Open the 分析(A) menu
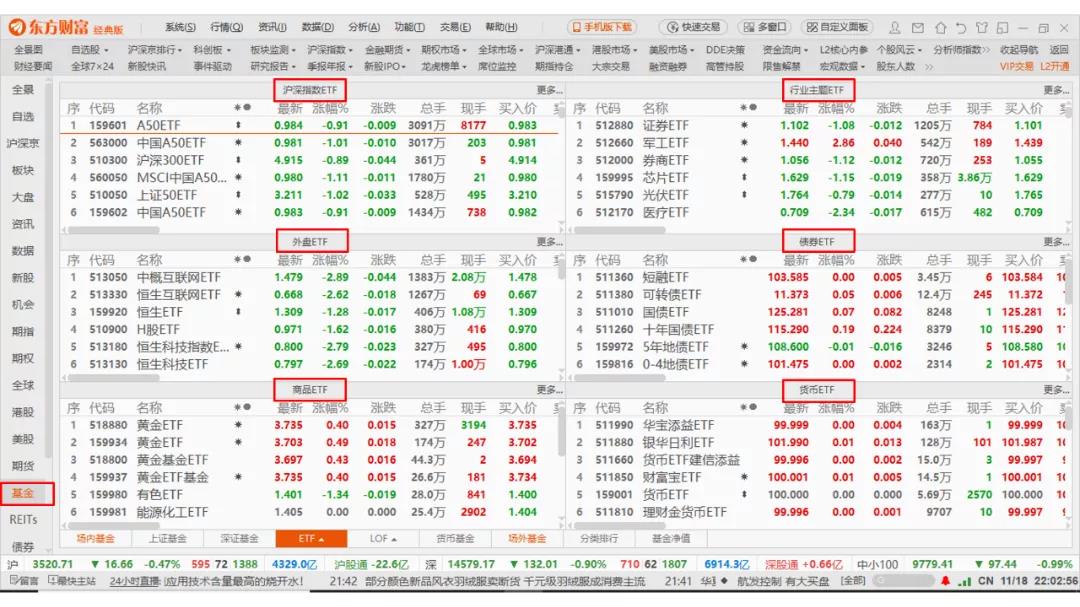The height and width of the screenshot is (607, 1080). 364,28
